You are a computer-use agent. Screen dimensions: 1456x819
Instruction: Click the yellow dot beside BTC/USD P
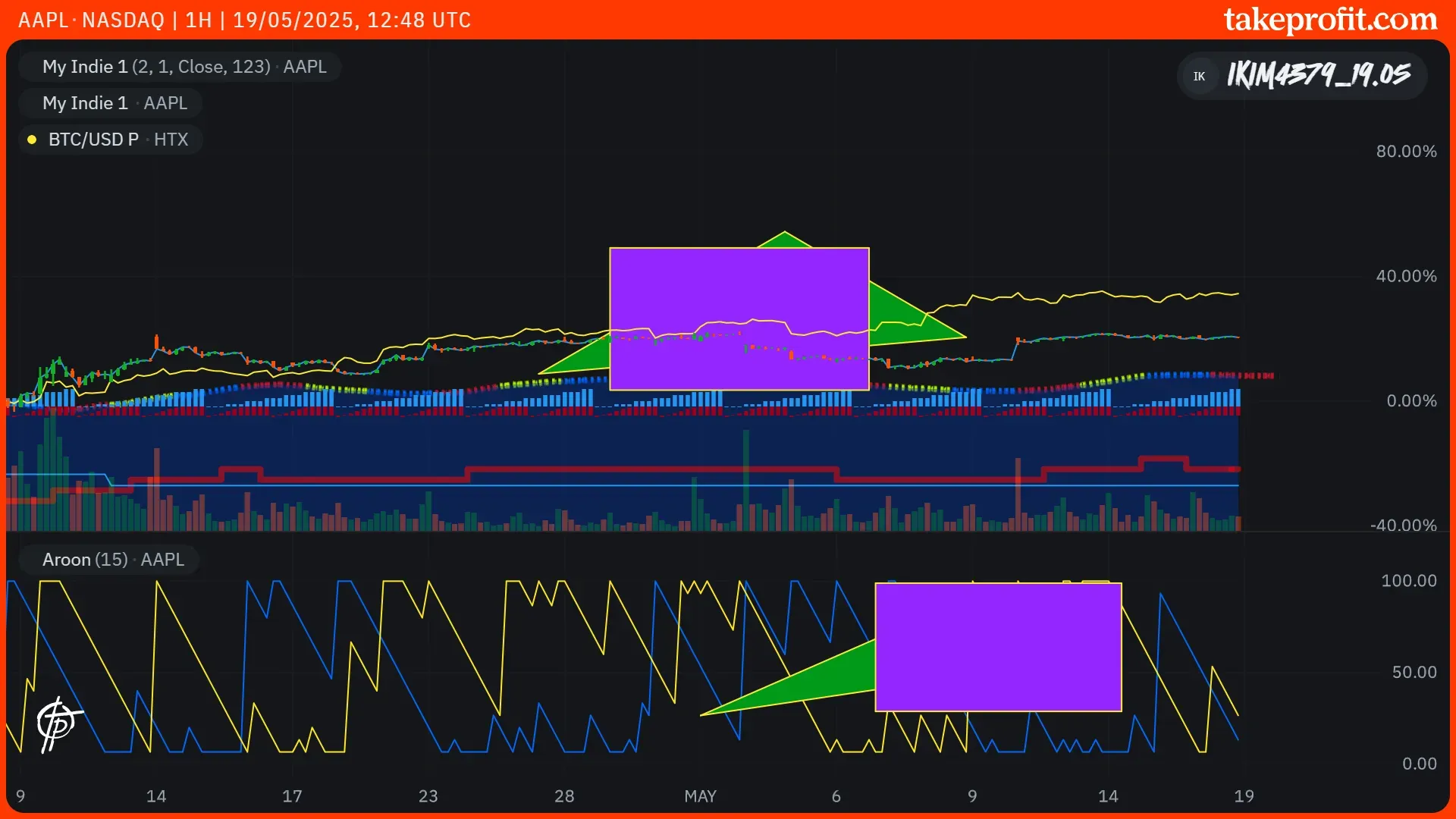pos(32,140)
